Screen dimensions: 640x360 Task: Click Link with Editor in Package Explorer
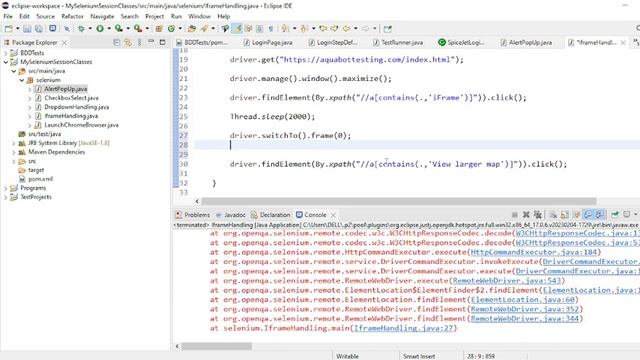point(128,42)
